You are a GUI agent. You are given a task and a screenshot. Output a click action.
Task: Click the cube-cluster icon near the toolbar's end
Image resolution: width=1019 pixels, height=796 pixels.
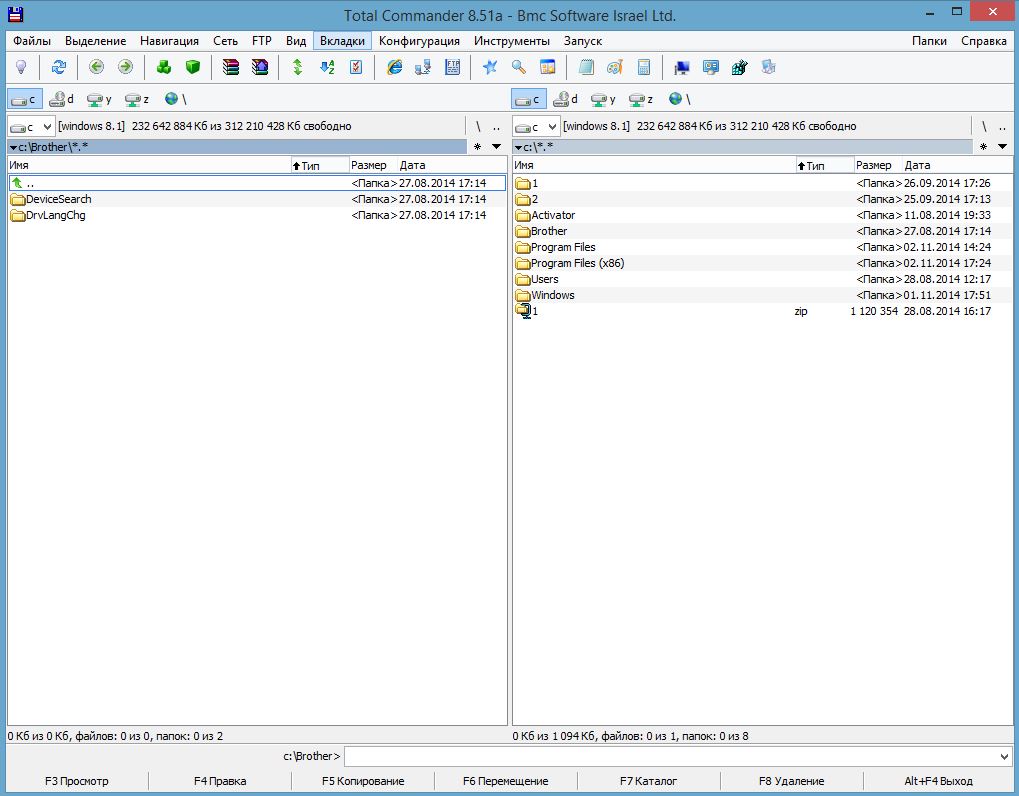tap(740, 67)
